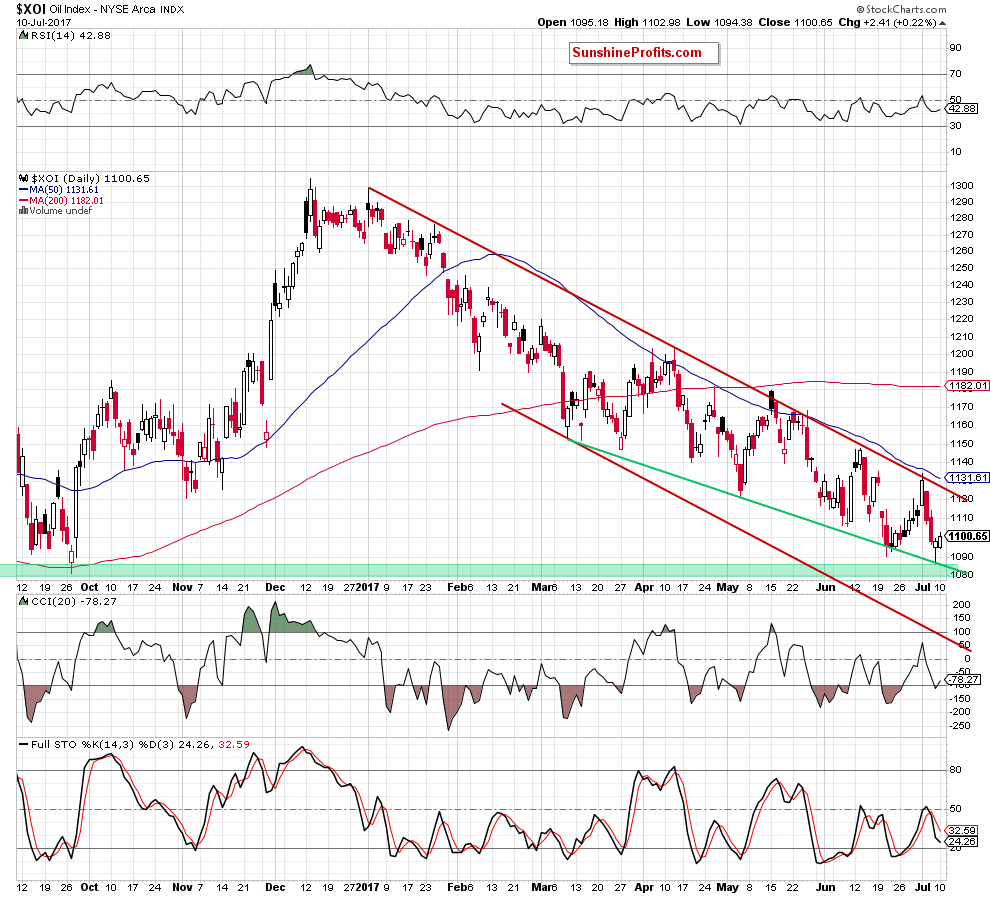Click the Jun month label on bottom axis
This screenshot has width=990, height=897.
coord(825,887)
